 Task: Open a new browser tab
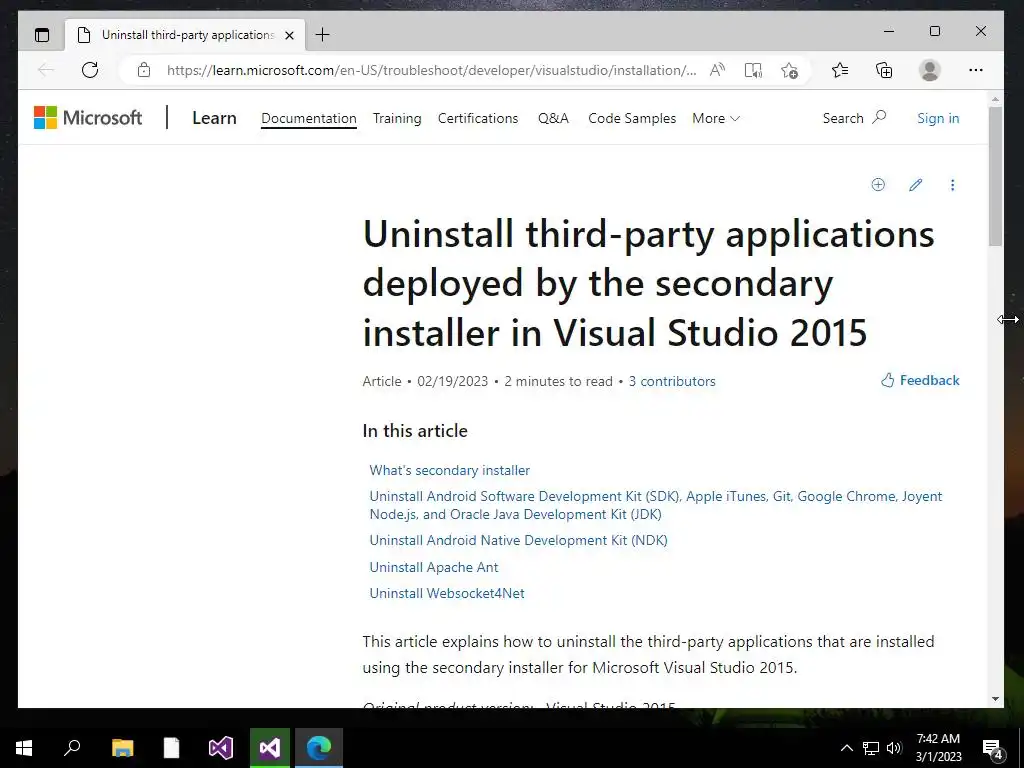(x=322, y=35)
